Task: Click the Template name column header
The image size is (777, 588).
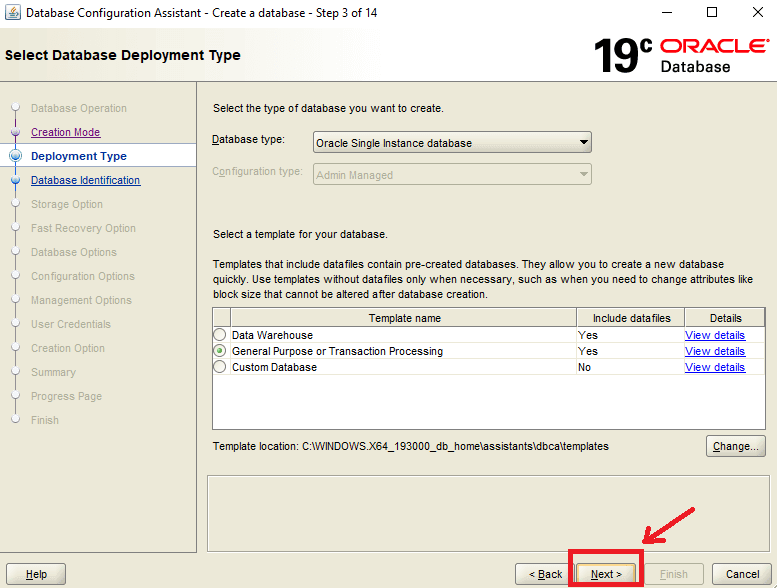Action: (404, 318)
